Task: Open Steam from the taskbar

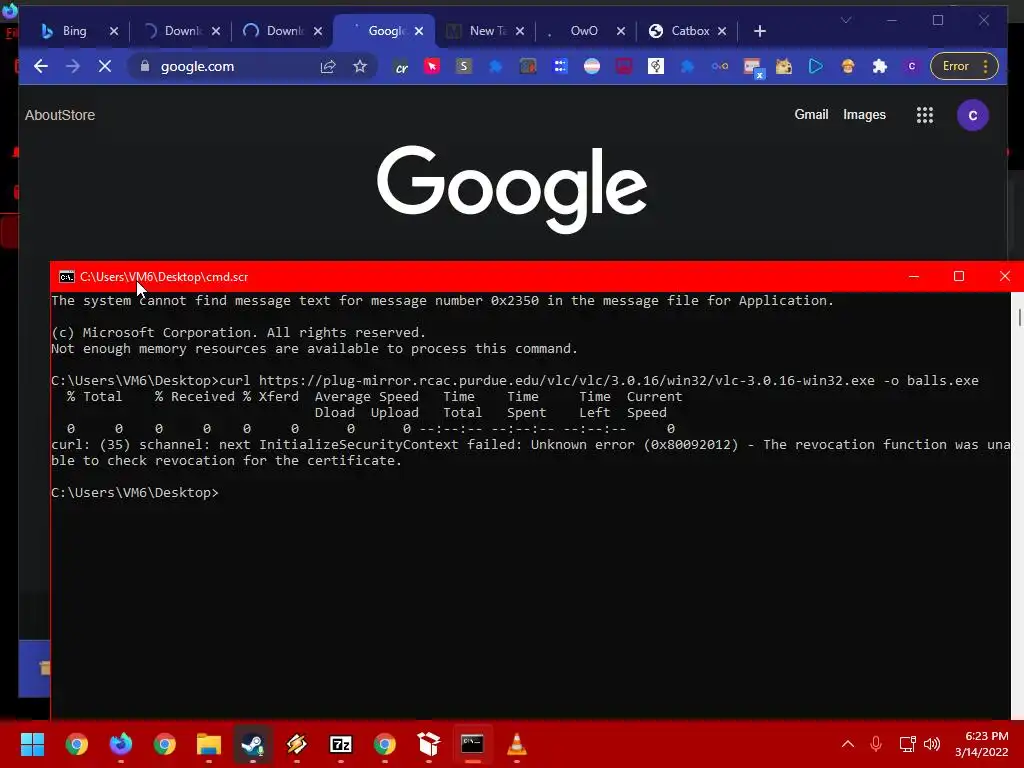Action: pyautogui.click(x=253, y=744)
